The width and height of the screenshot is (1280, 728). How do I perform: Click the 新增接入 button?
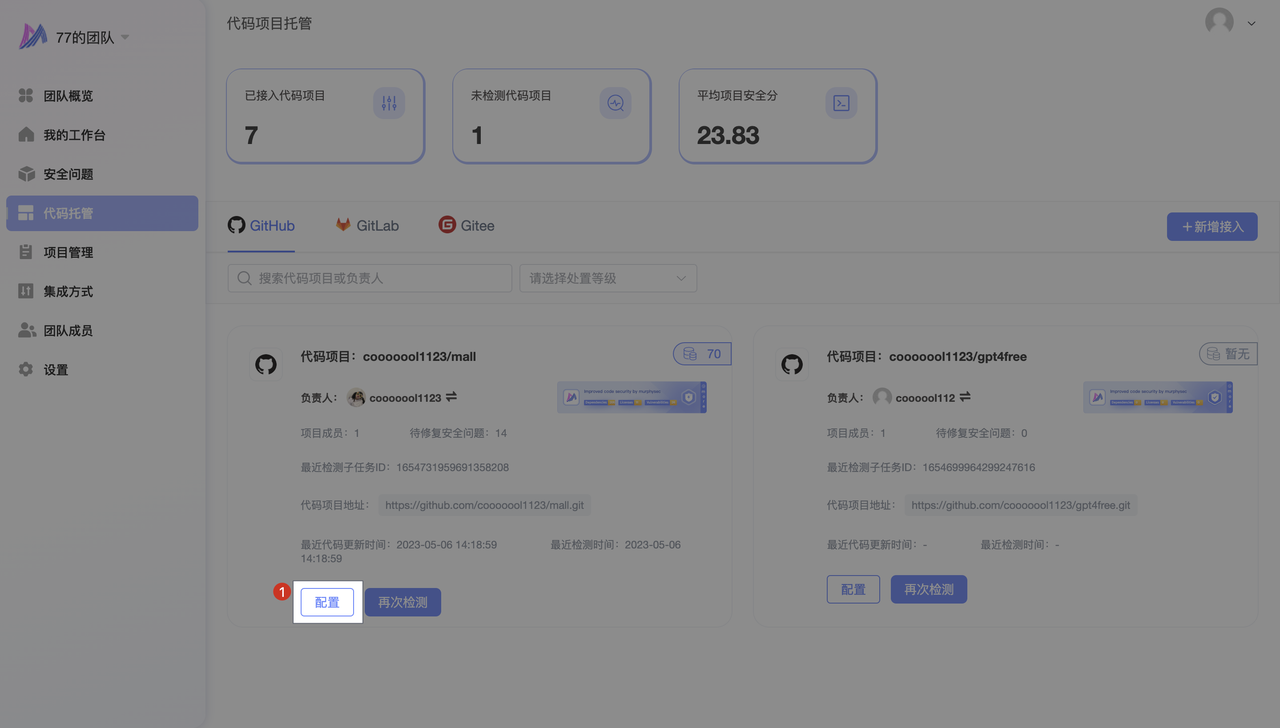(x=1212, y=226)
